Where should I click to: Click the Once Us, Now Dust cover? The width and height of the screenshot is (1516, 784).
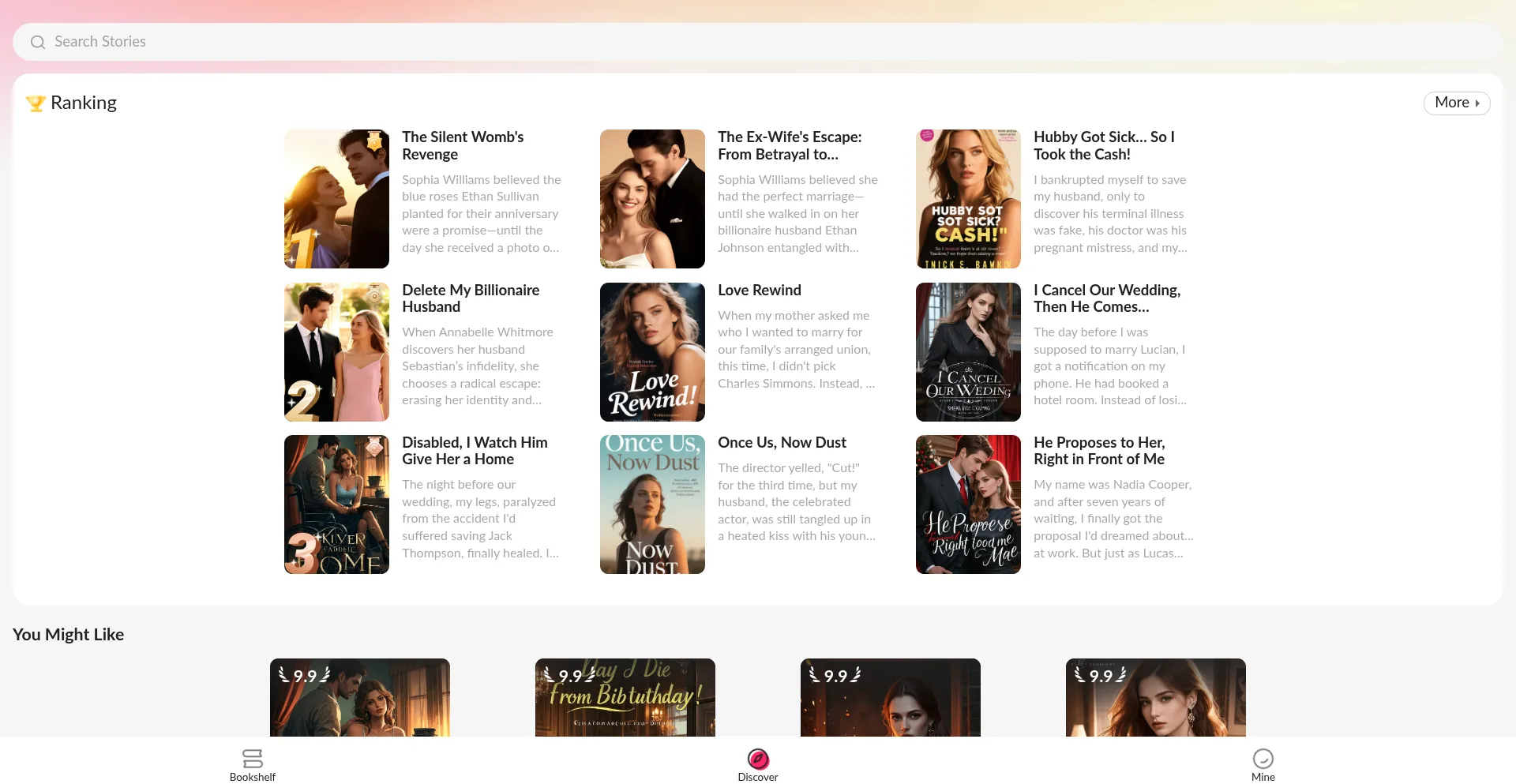coord(652,505)
